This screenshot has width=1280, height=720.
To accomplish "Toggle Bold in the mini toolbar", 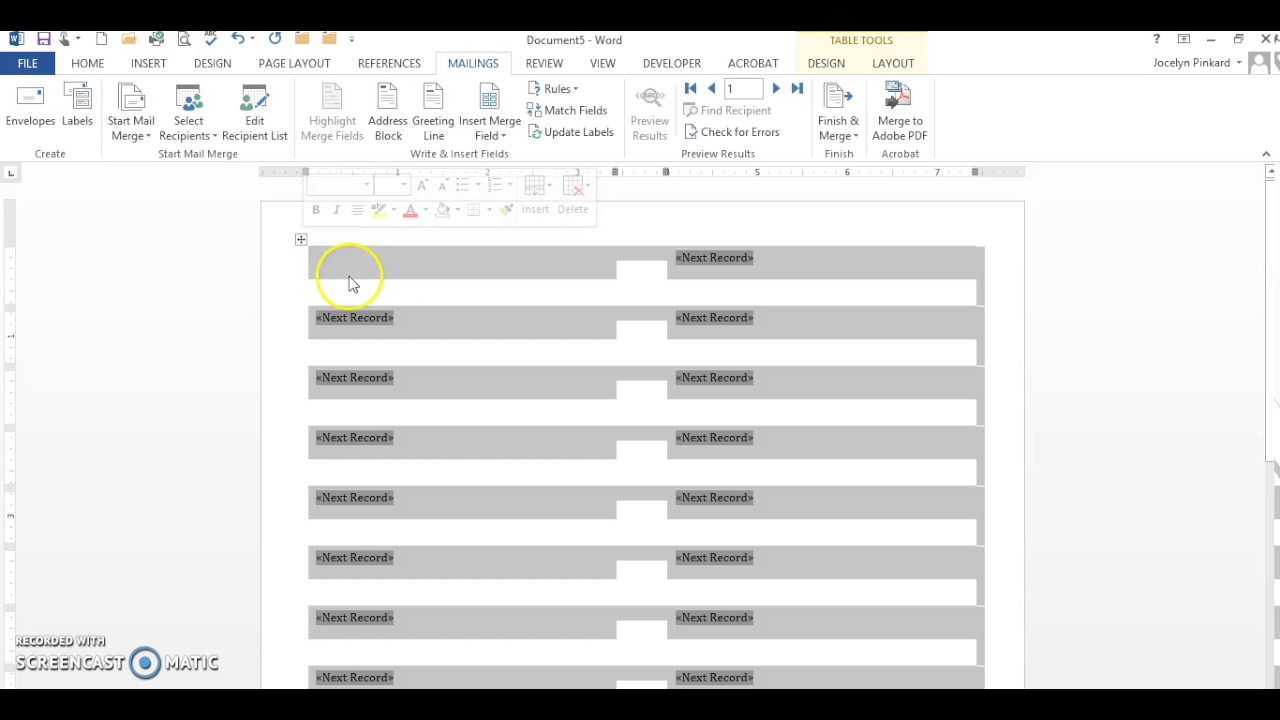I will pos(316,209).
